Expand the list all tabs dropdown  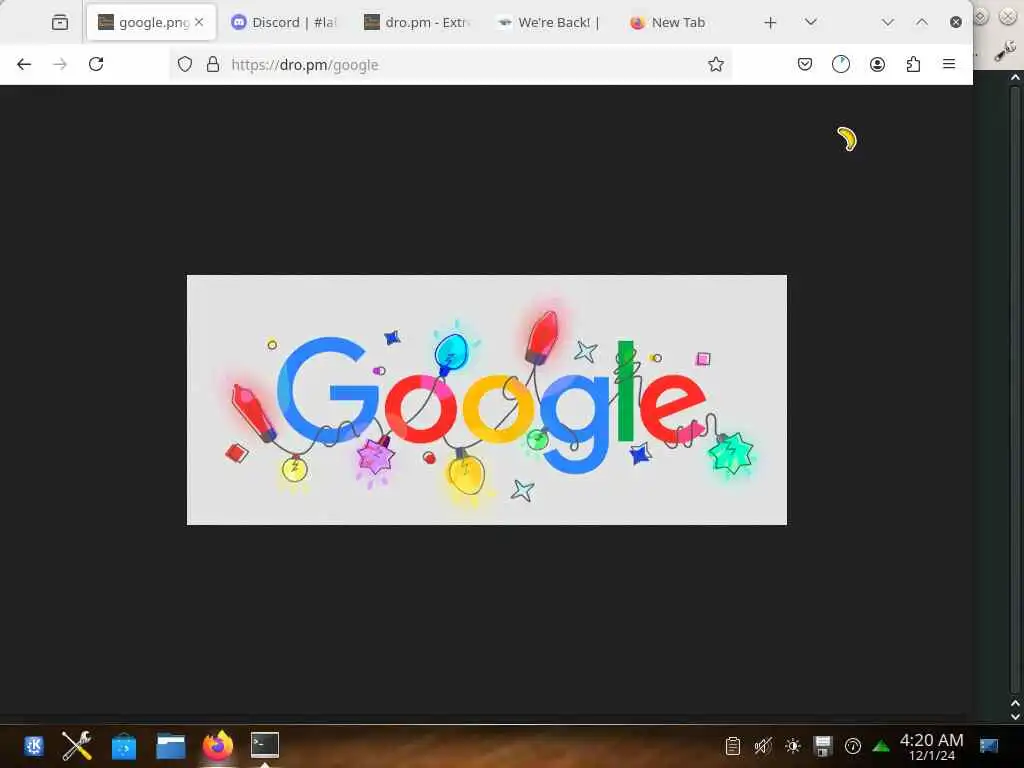811,22
